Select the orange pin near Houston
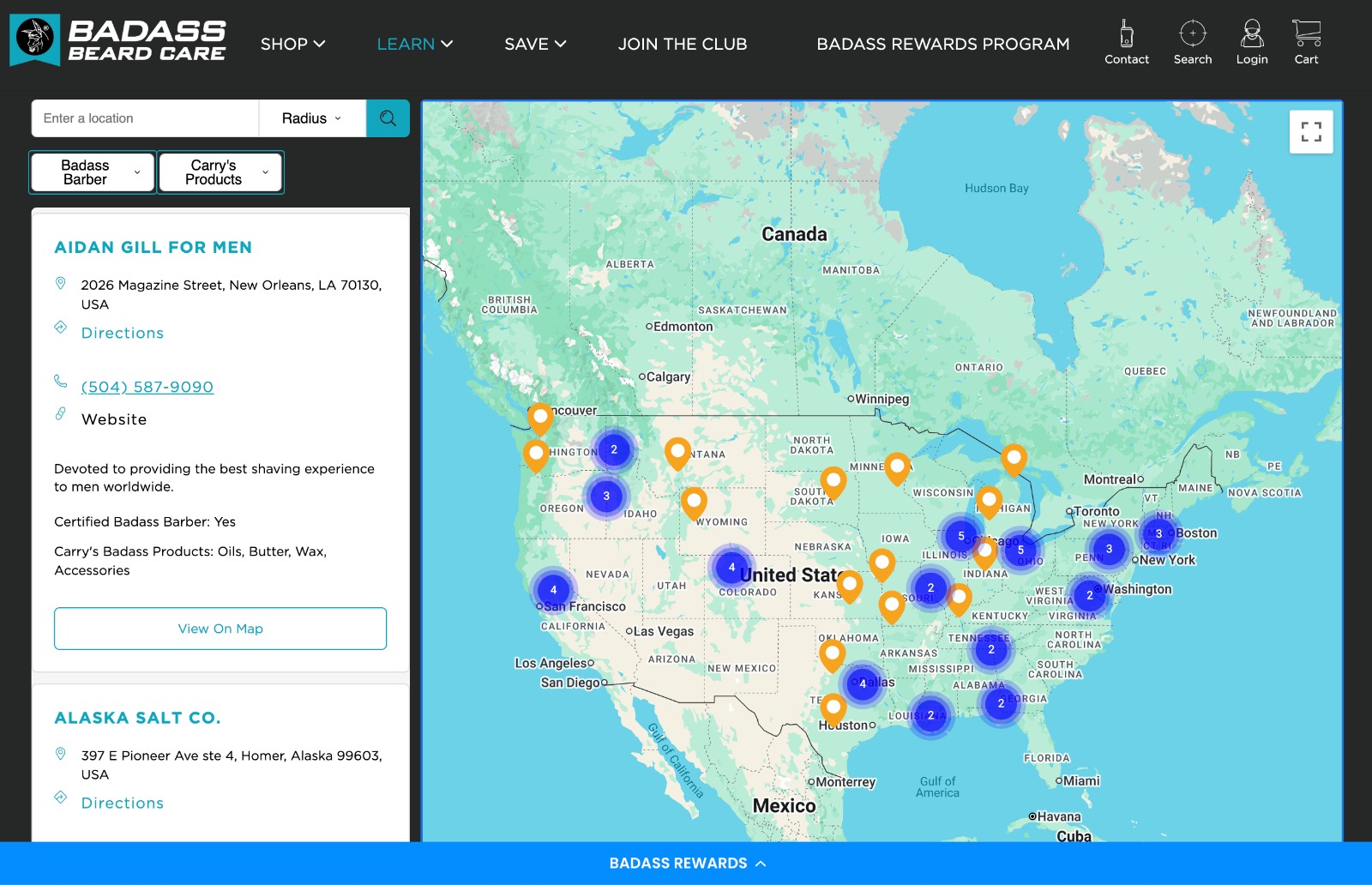The height and width of the screenshot is (885, 1372). point(833,711)
